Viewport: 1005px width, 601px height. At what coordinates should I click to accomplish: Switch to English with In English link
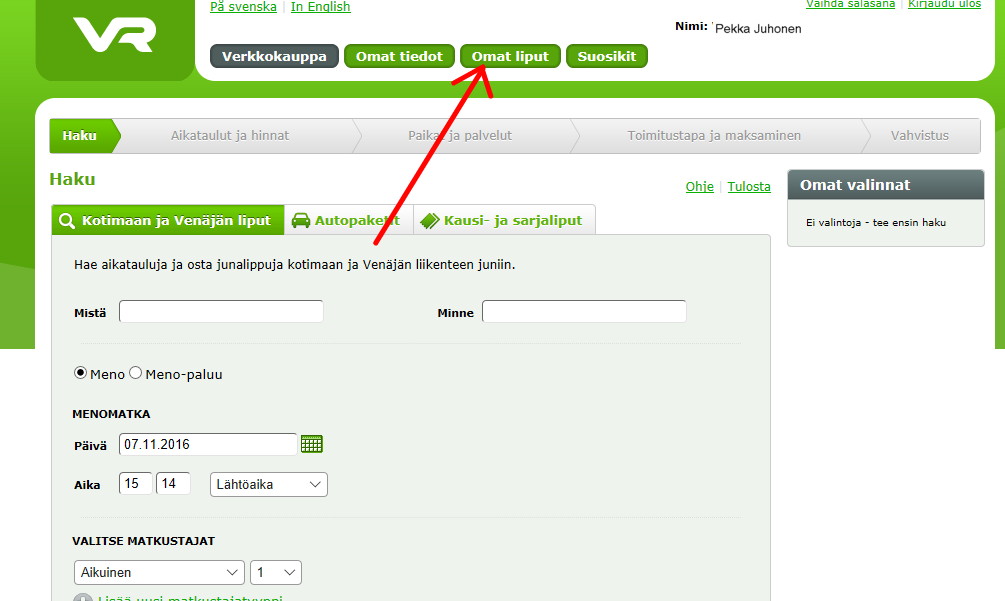pyautogui.click(x=320, y=7)
